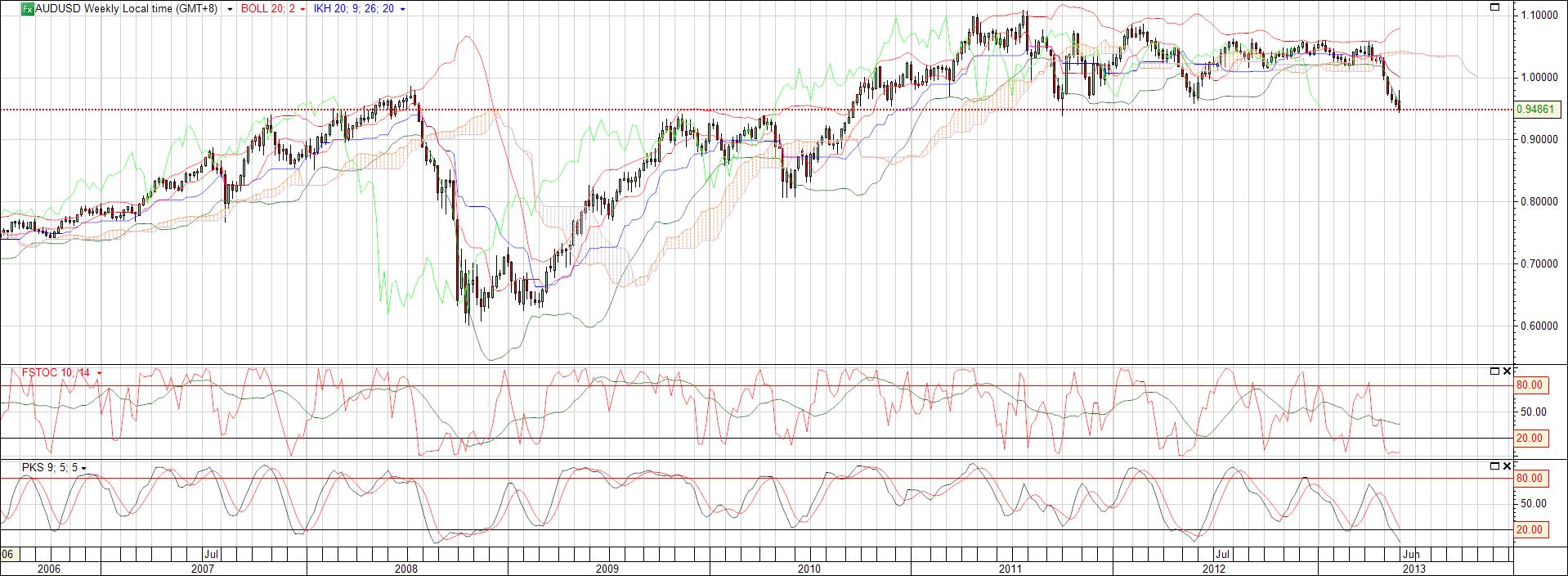The width and height of the screenshot is (1568, 576).
Task: Select the PKS 80.00 level marker
Action: click(x=1529, y=479)
